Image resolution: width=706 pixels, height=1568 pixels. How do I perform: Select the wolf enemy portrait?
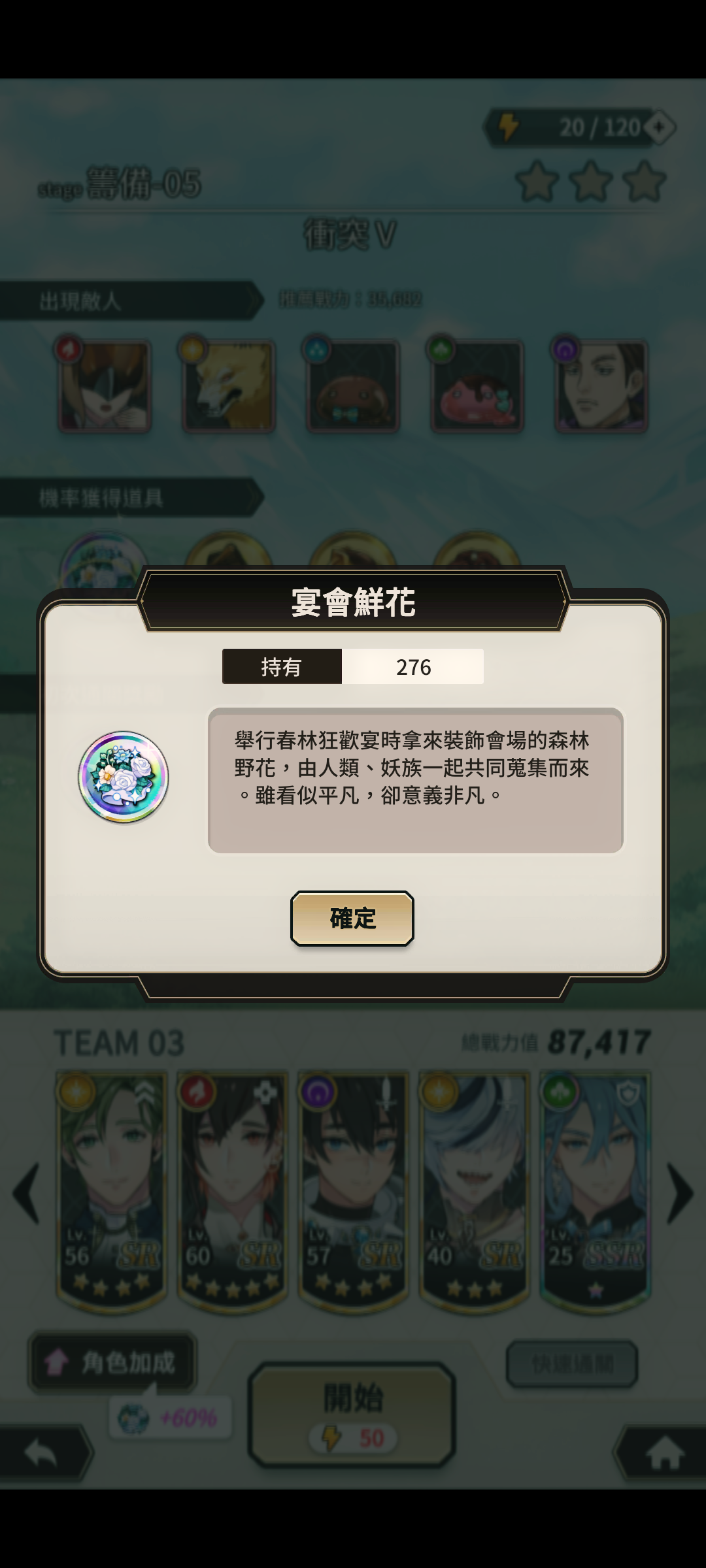point(228,385)
